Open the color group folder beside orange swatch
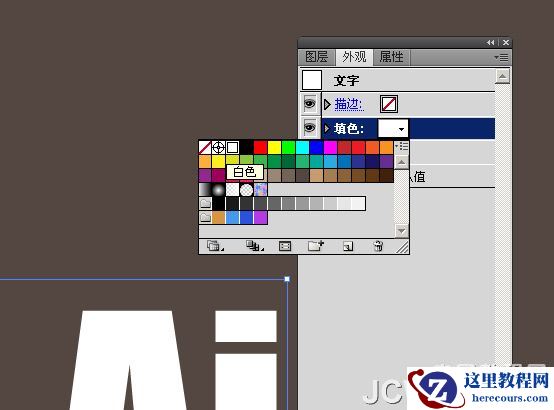 point(205,217)
